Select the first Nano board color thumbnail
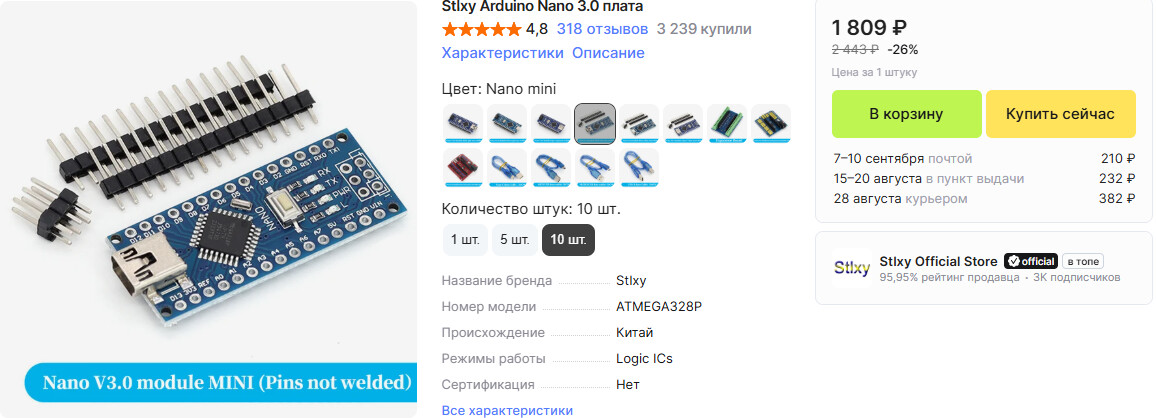The height and width of the screenshot is (418, 1156). (462, 123)
